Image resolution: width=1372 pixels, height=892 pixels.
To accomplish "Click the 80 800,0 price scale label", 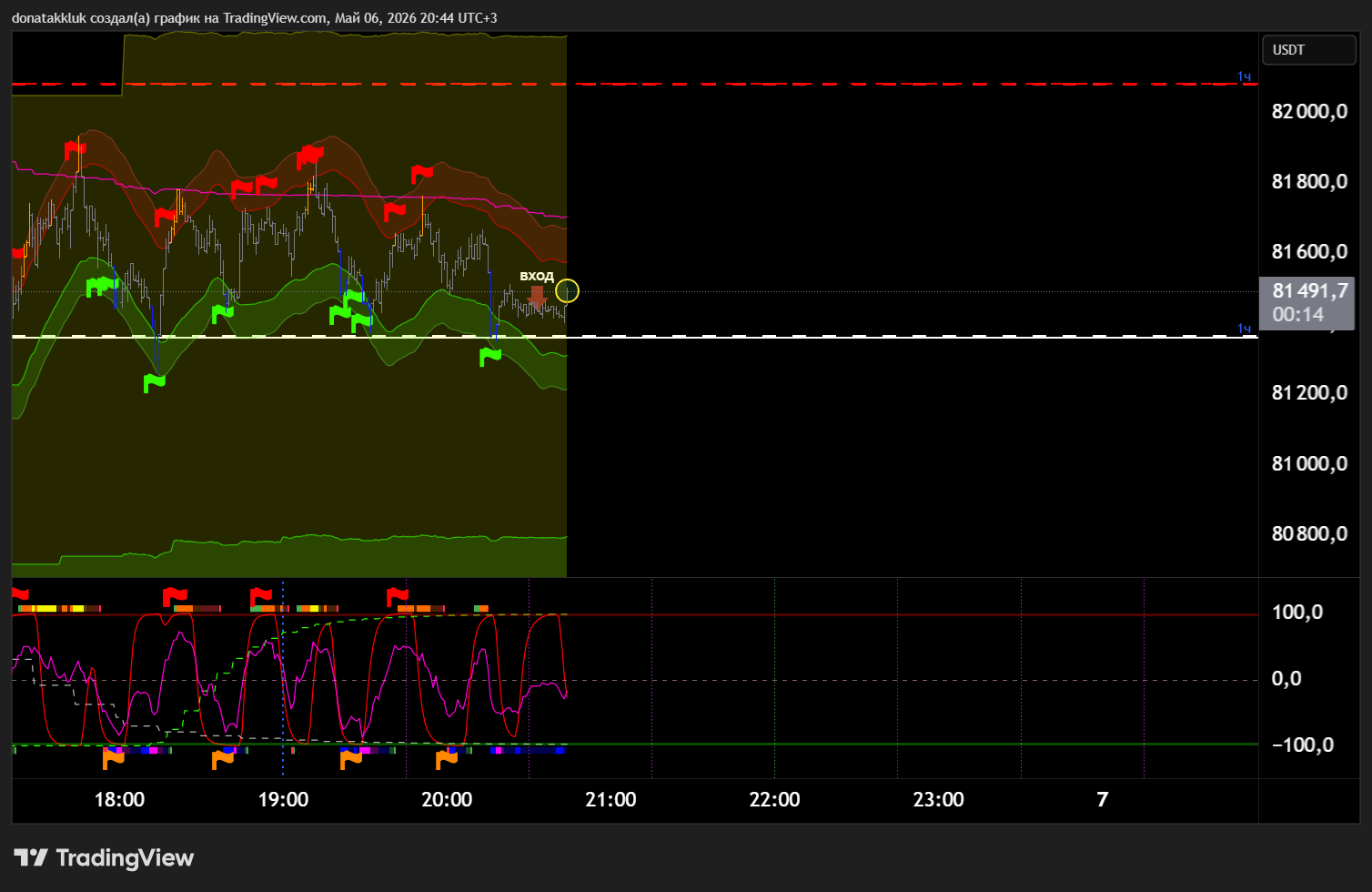I will 1310,534.
